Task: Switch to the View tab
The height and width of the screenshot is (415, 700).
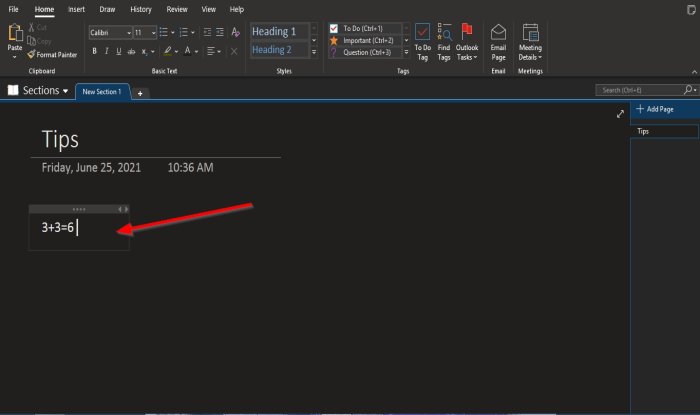Action: (x=208, y=9)
